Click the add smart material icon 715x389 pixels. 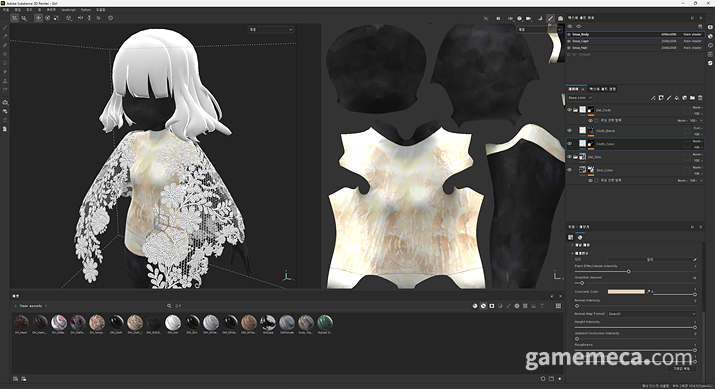point(684,98)
